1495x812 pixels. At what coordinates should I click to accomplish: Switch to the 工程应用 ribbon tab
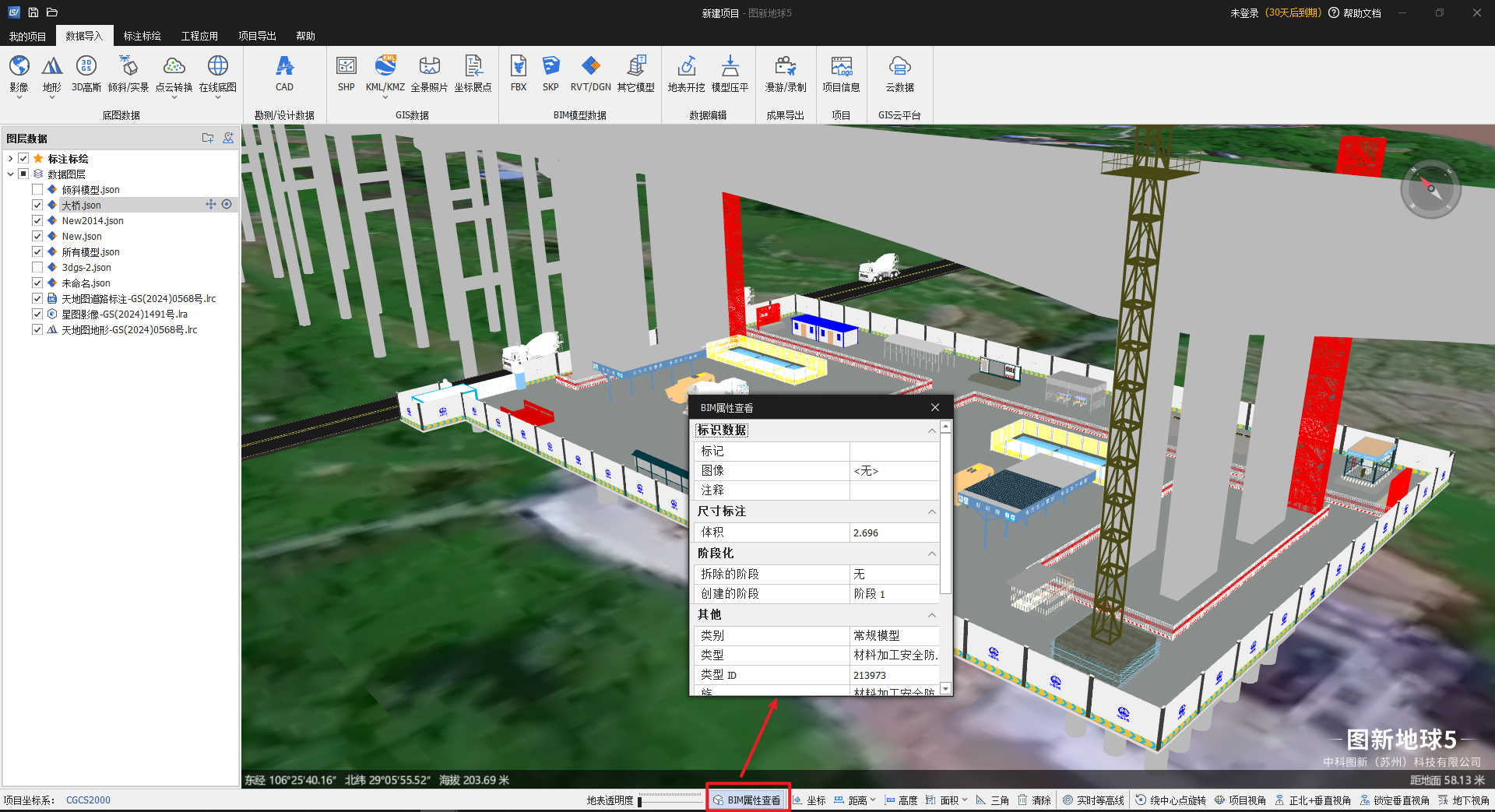199,36
